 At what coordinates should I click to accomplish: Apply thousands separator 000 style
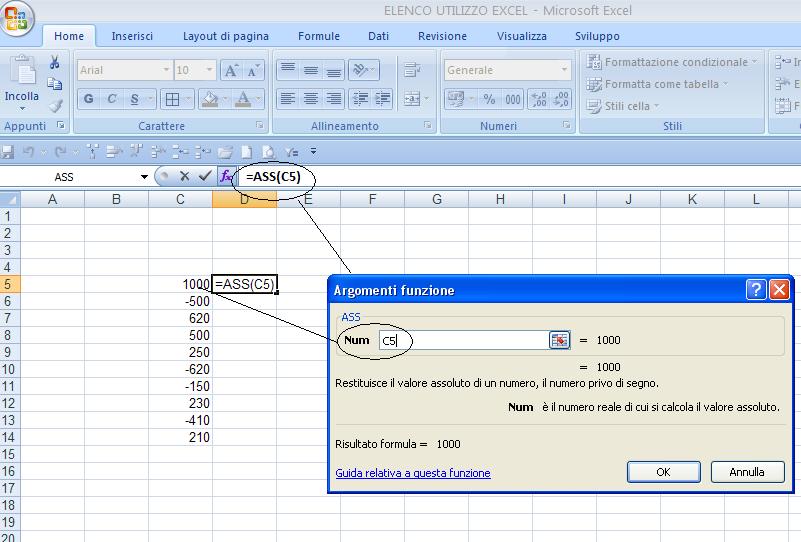pos(512,99)
